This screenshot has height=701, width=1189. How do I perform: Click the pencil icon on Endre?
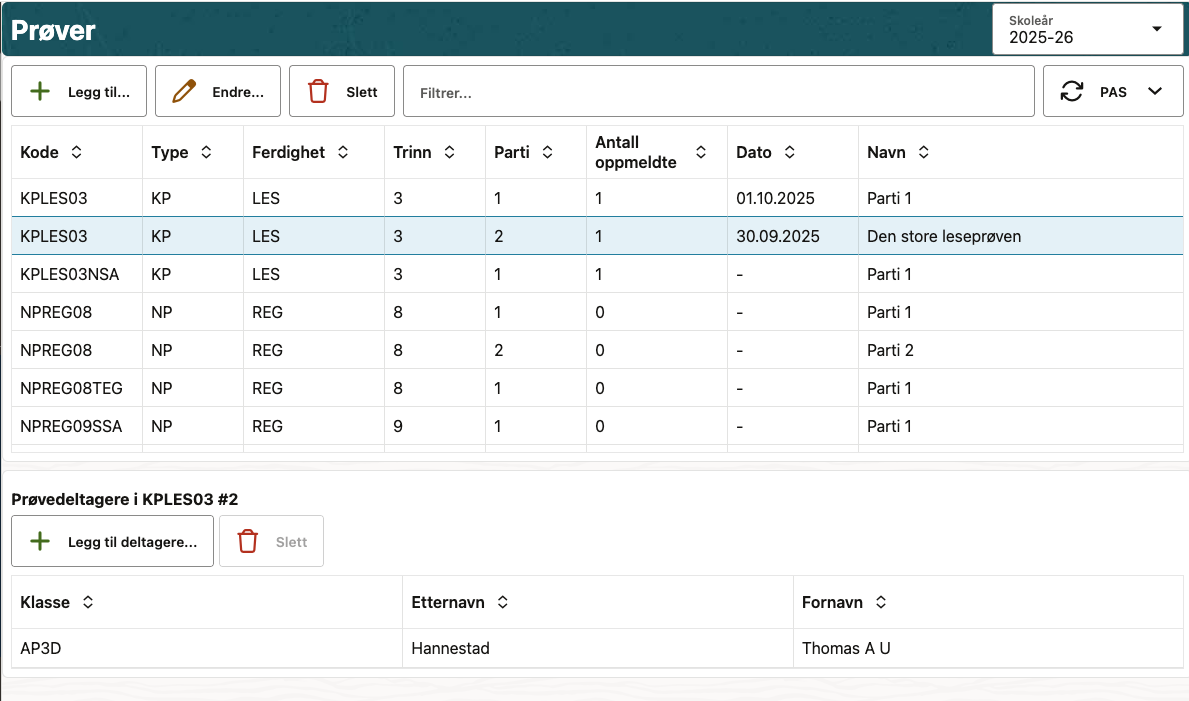point(184,92)
